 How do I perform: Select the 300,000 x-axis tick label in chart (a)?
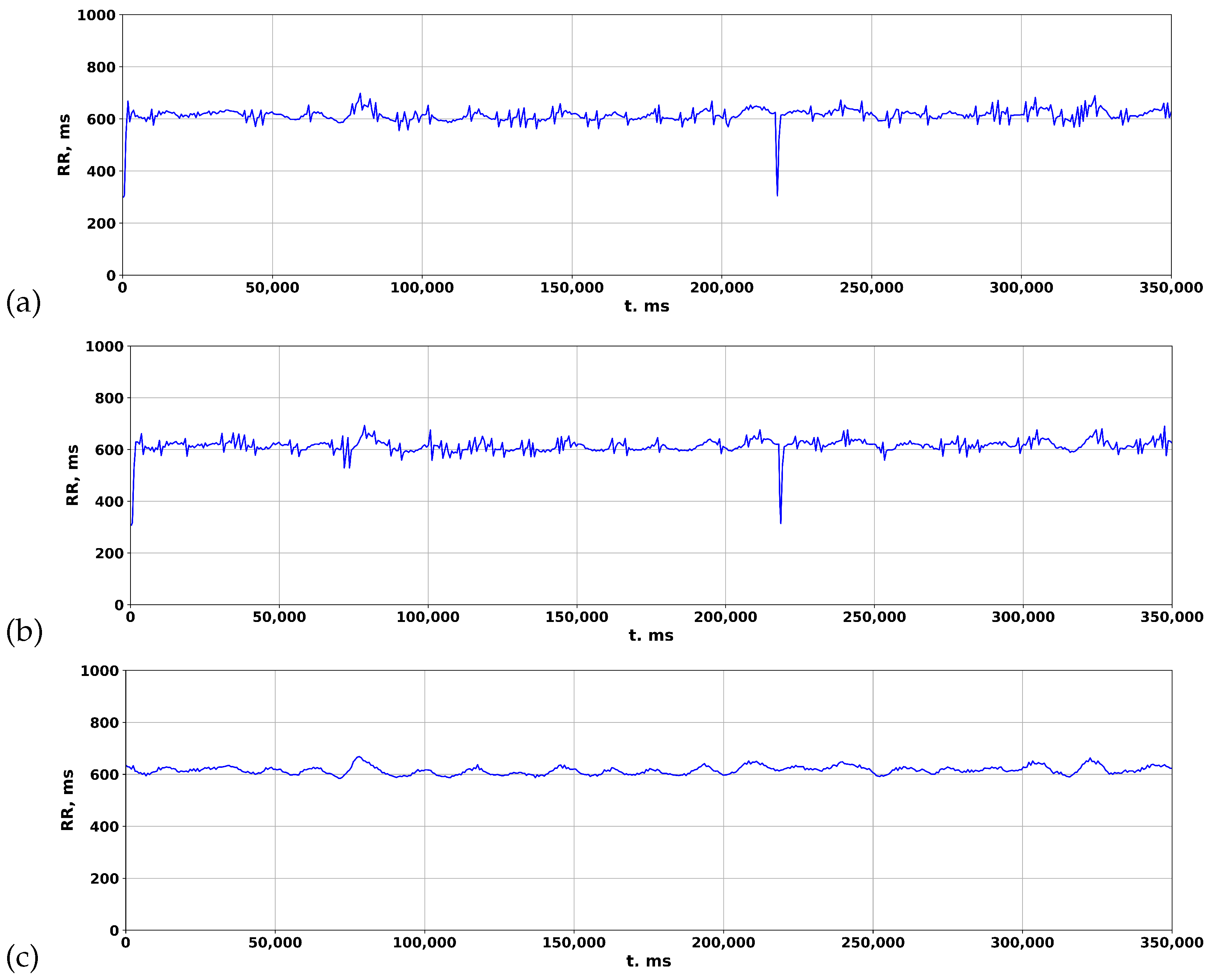coord(1021,288)
